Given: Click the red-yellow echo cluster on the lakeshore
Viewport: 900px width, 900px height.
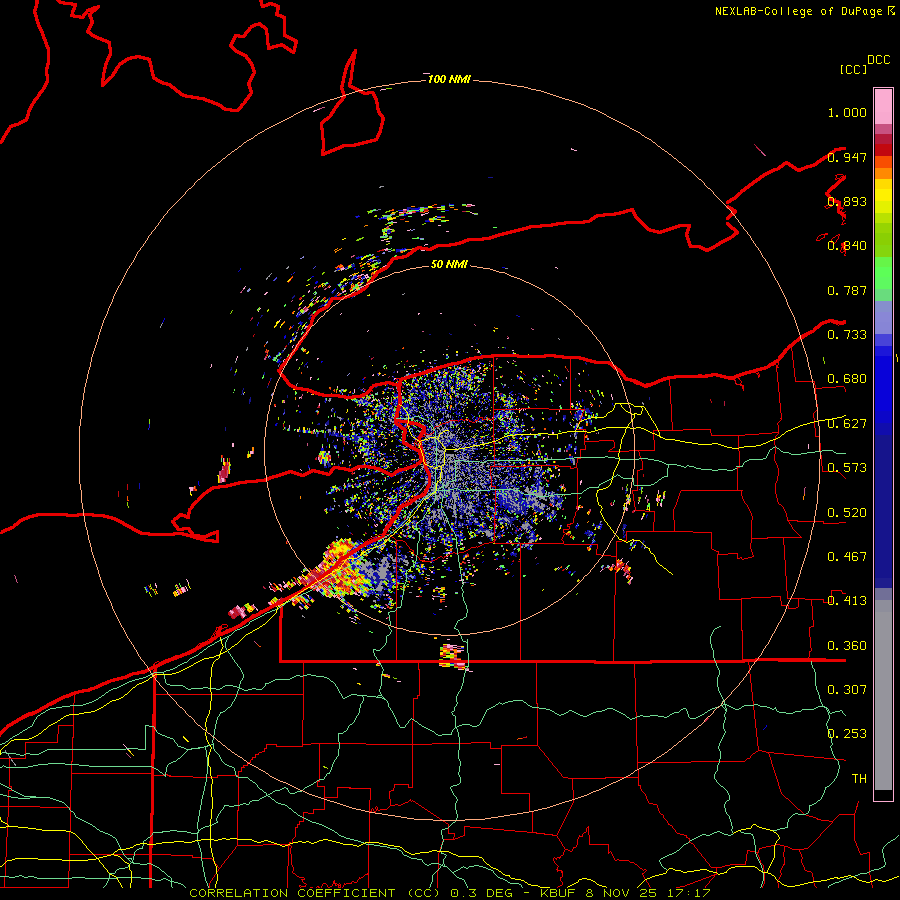Looking at the screenshot, I should pyautogui.click(x=342, y=568).
